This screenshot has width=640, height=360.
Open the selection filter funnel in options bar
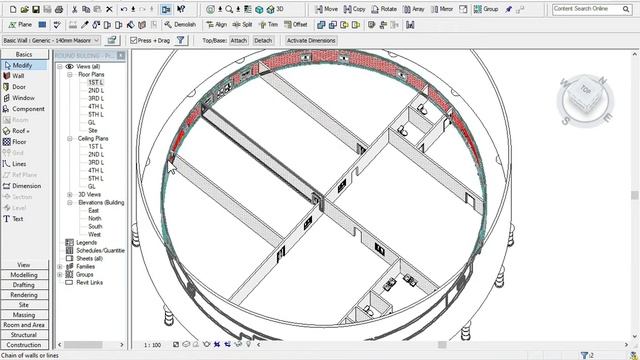pos(180,40)
